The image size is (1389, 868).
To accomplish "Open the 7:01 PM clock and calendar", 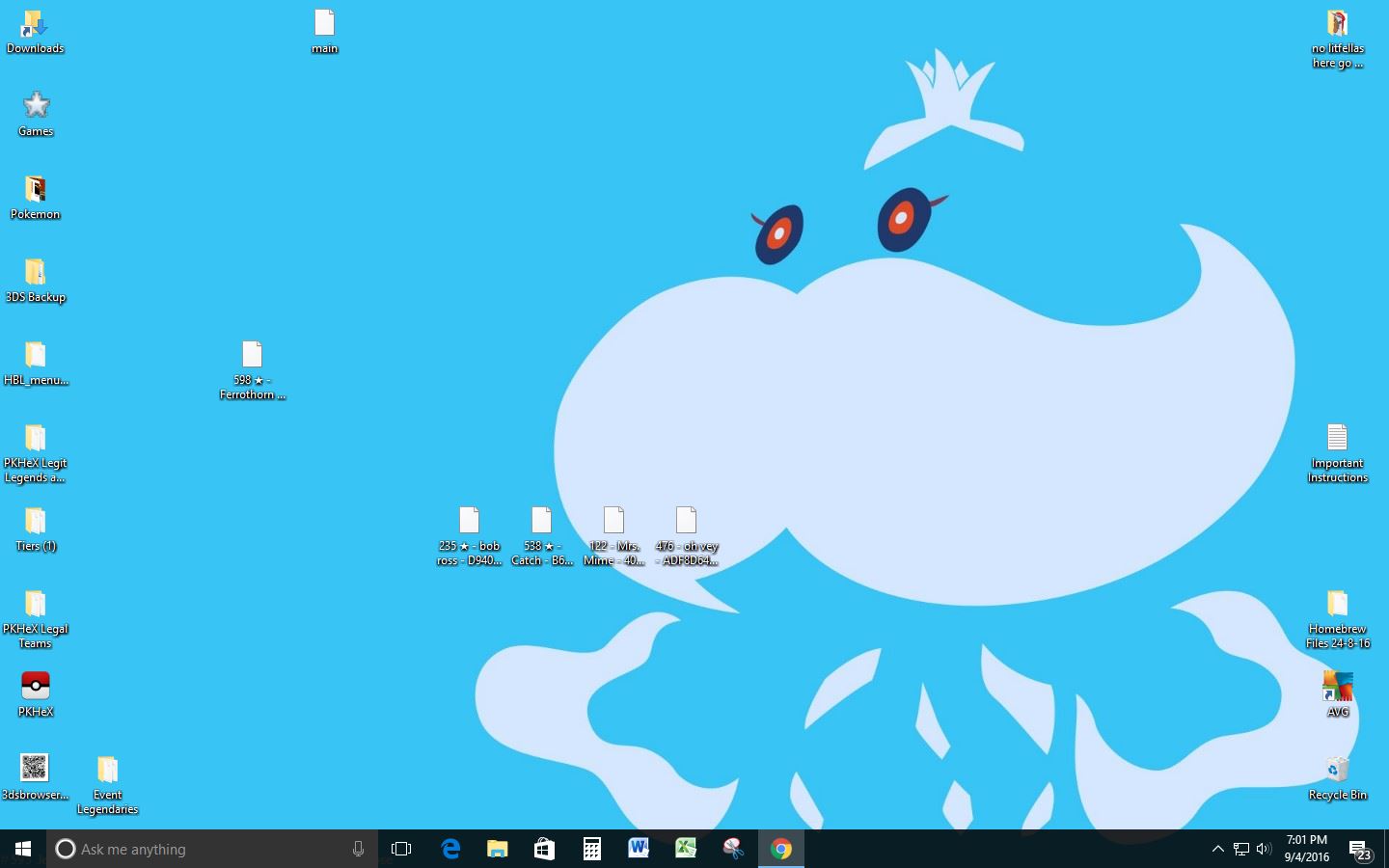I will (x=1307, y=849).
